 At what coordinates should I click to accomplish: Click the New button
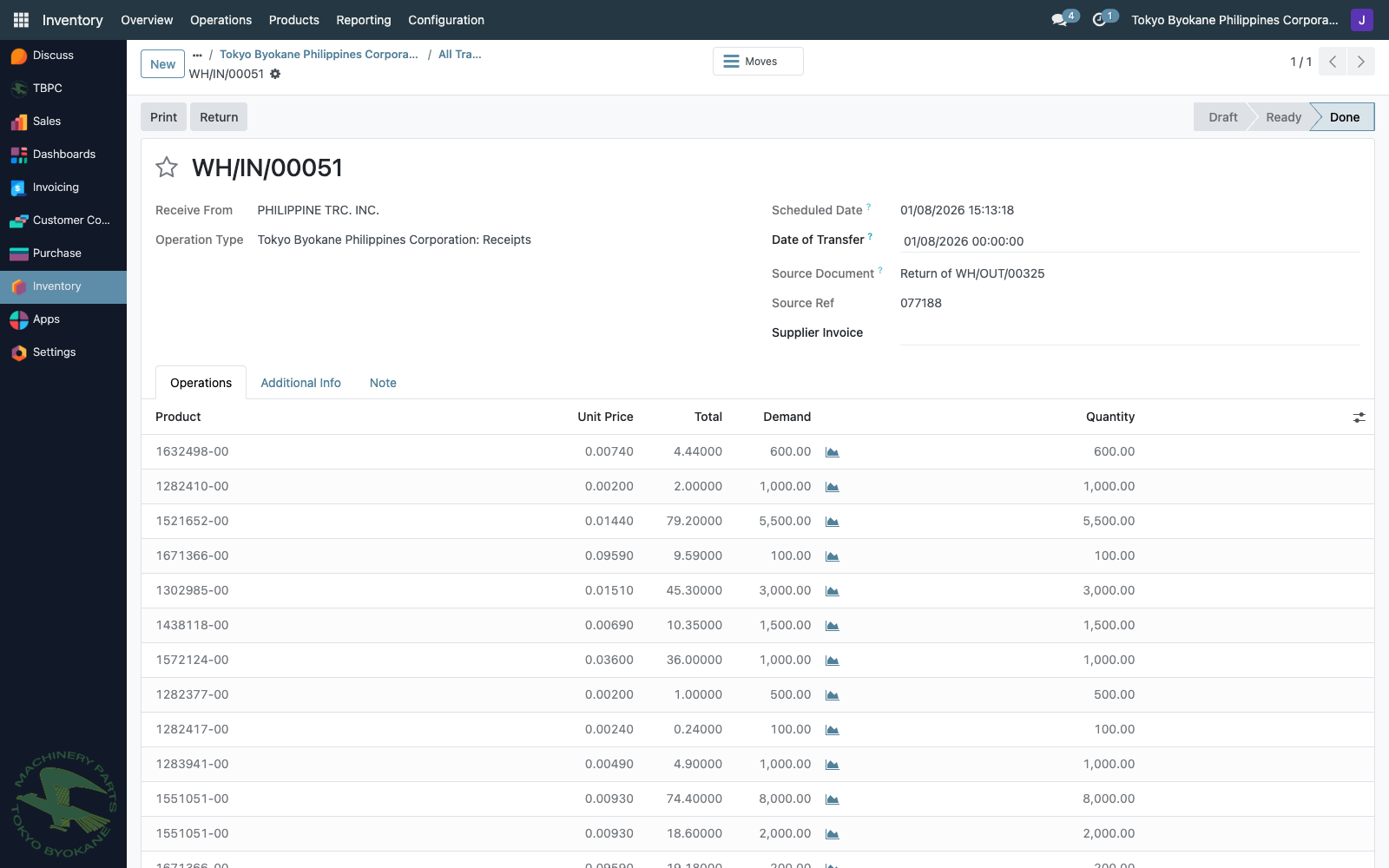tap(162, 64)
